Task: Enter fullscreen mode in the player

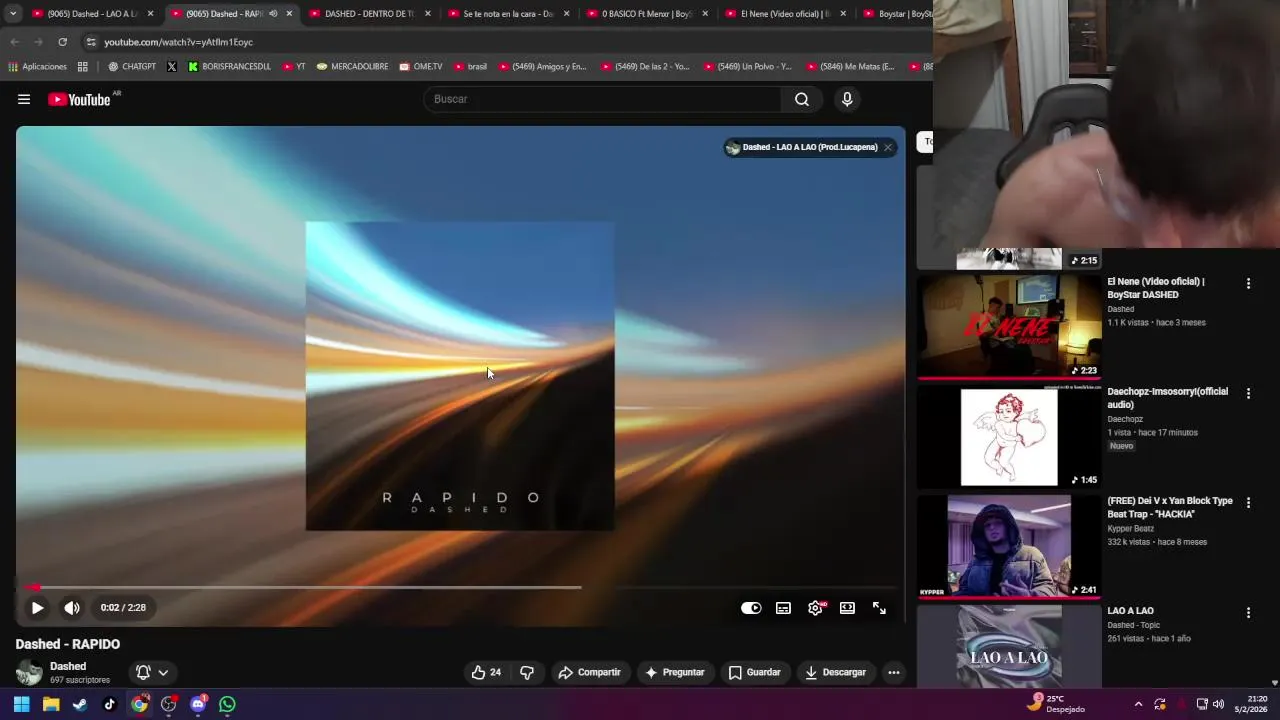Action: click(x=879, y=608)
